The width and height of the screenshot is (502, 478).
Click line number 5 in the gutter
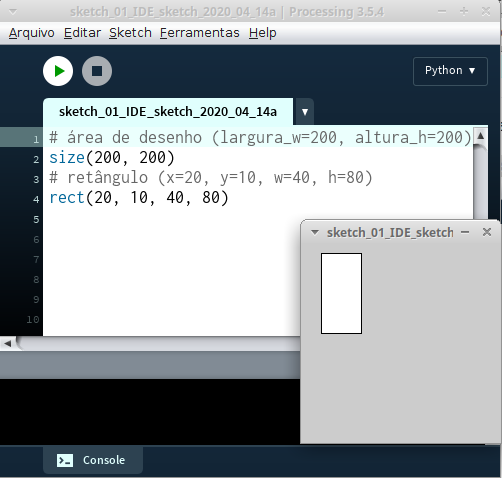pos(36,220)
